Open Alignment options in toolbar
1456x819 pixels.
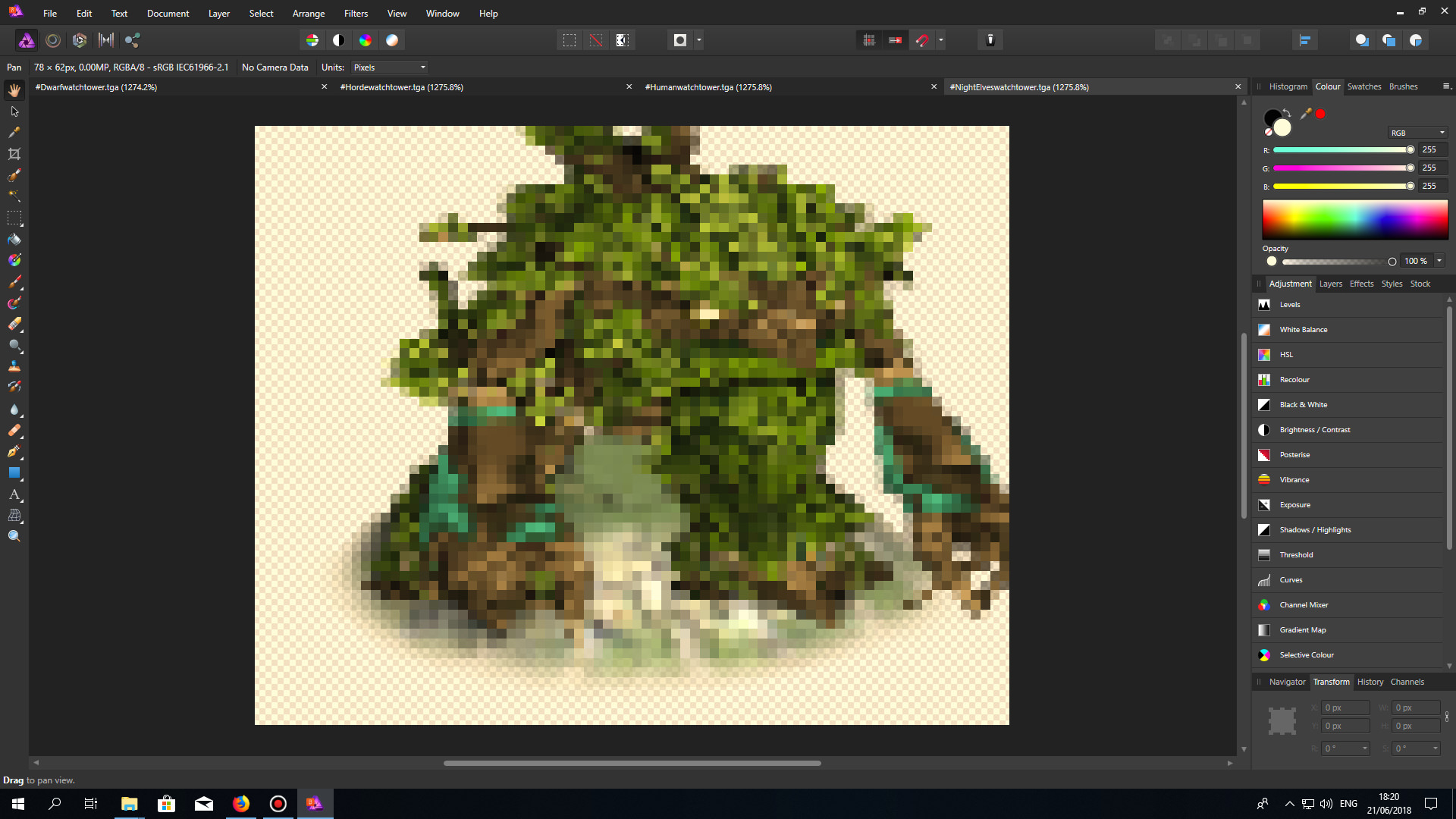(x=1305, y=40)
